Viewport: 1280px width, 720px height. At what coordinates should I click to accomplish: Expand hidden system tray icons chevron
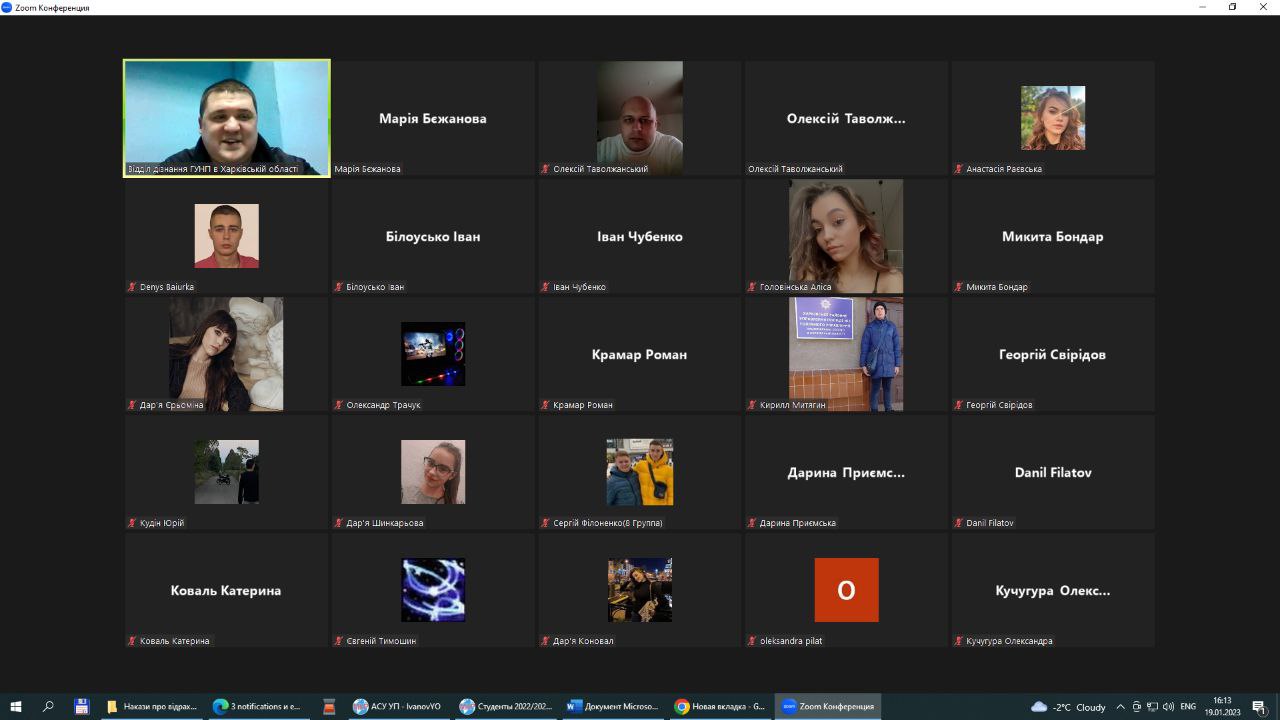tap(1120, 706)
